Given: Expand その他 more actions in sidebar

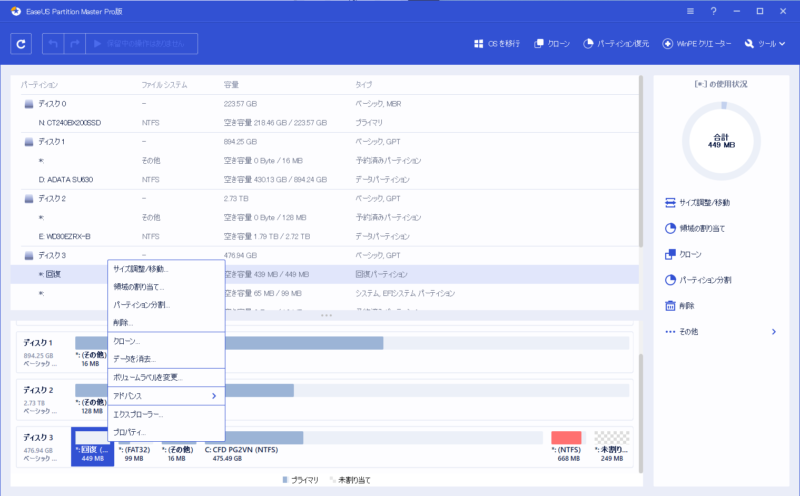Looking at the screenshot, I should coord(721,332).
